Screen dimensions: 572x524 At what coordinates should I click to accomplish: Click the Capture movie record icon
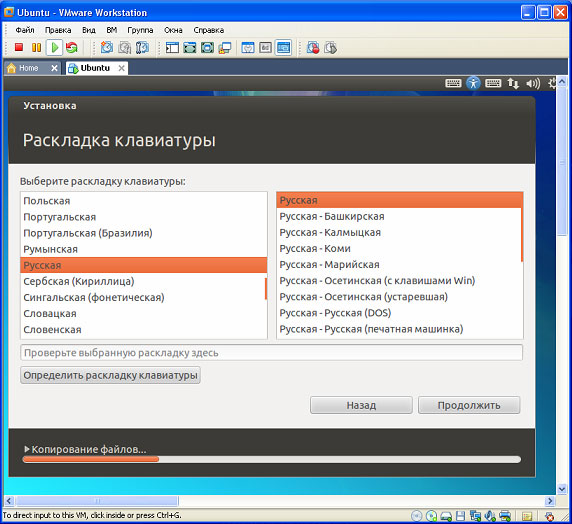click(x=313, y=47)
